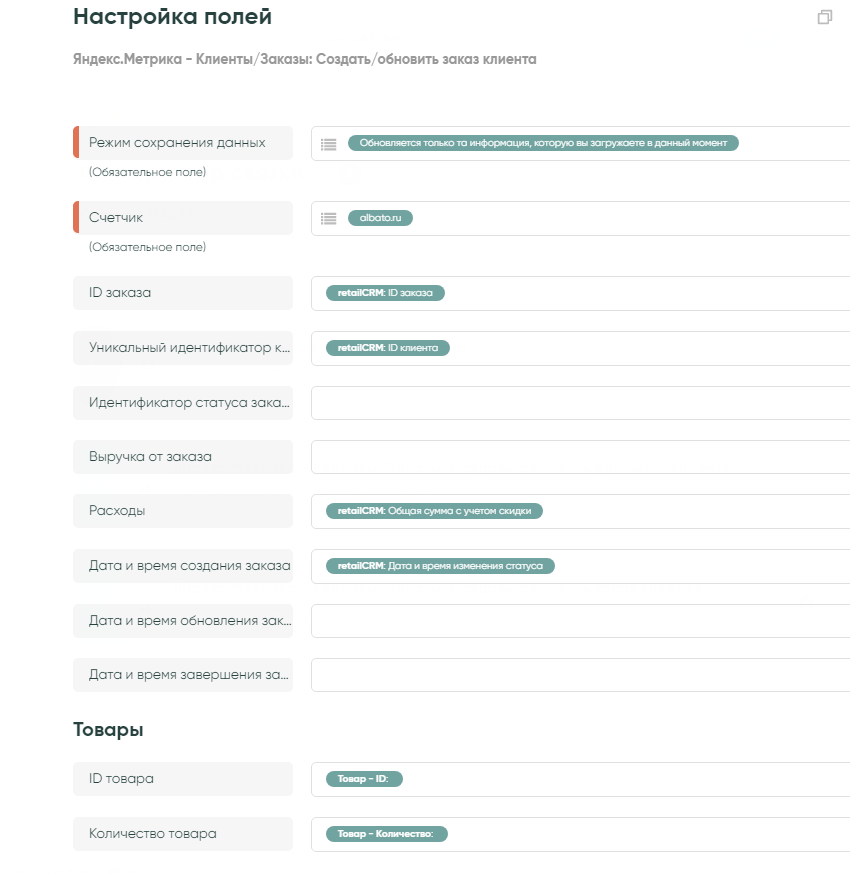Focus the Идентификатор статуса заказа input field
Viewport: 850px width, 876px height.
pos(580,403)
